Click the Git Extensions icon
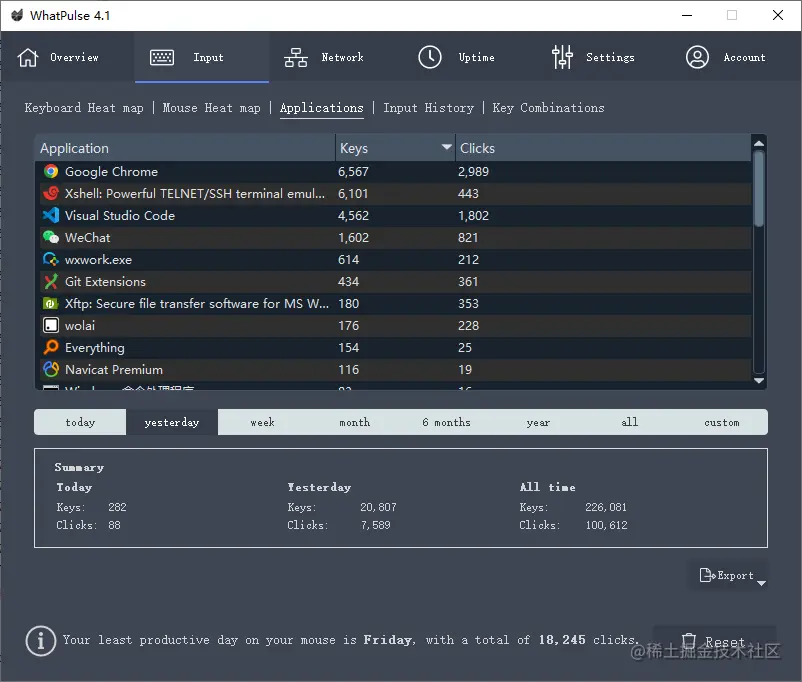This screenshot has width=802, height=682. [x=51, y=281]
